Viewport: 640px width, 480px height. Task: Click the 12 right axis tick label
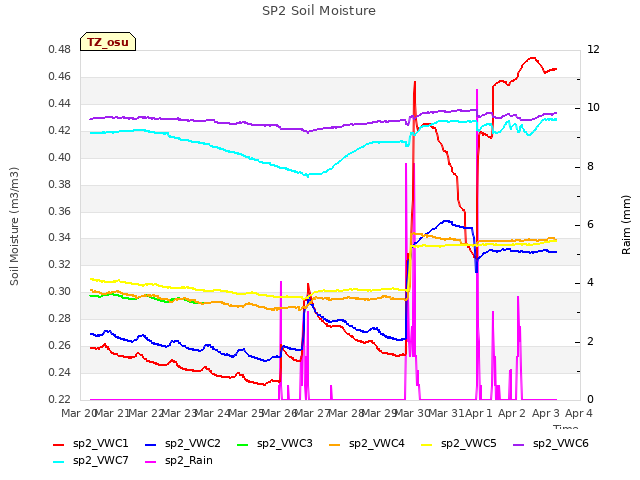[x=593, y=49]
